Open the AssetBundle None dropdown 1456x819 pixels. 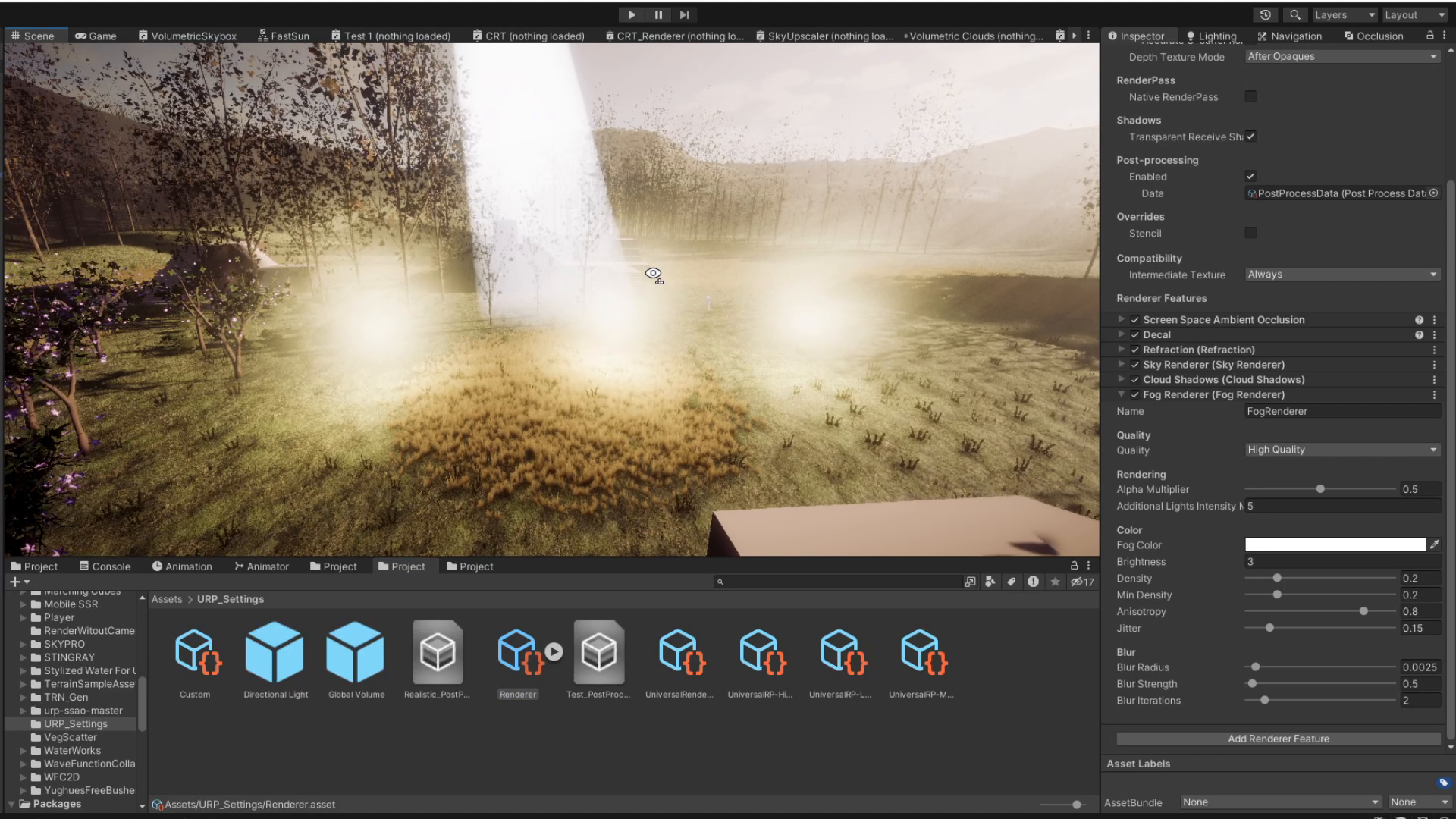pos(1281,802)
